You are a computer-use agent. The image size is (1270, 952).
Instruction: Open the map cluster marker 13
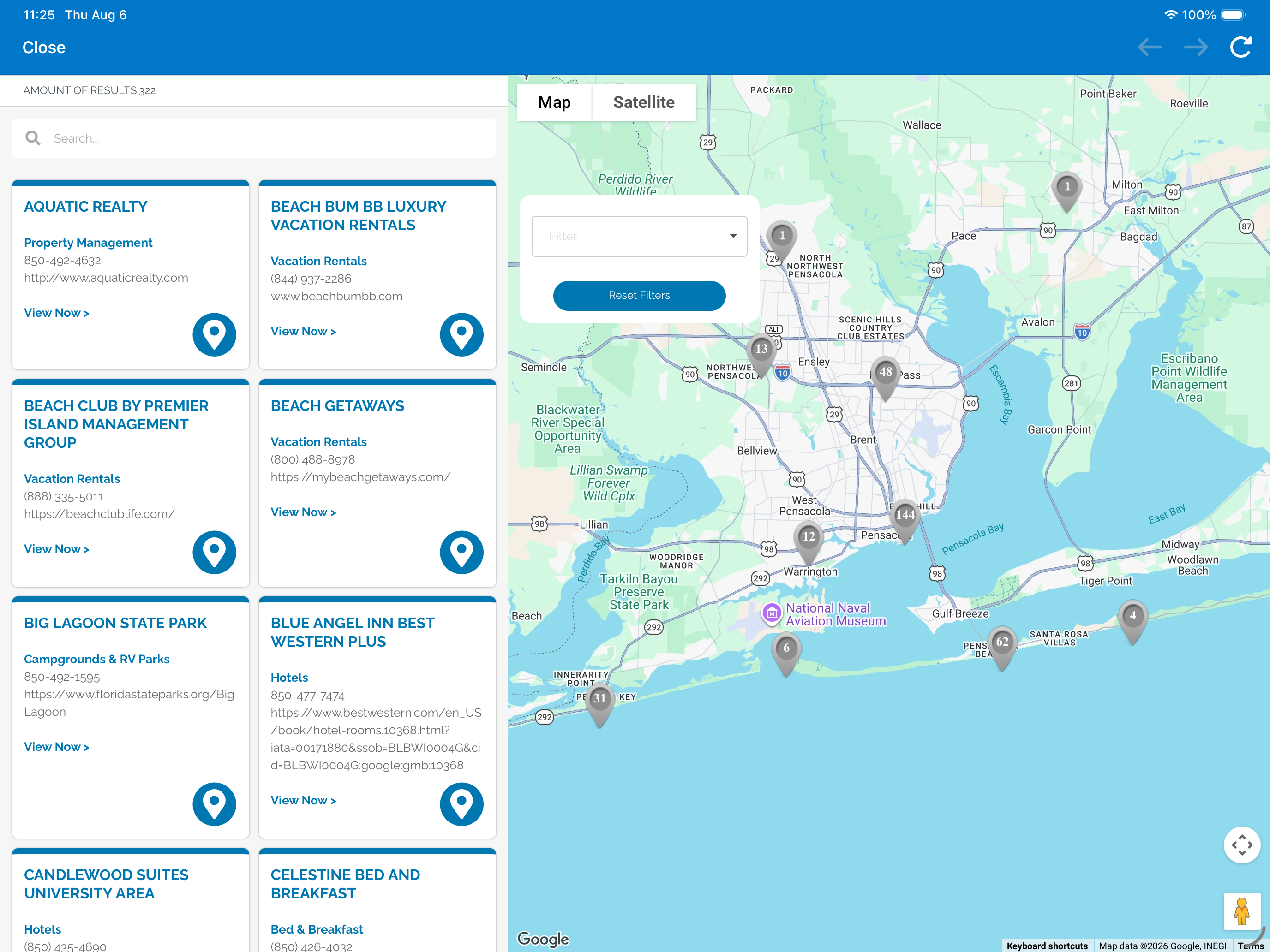pos(761,355)
